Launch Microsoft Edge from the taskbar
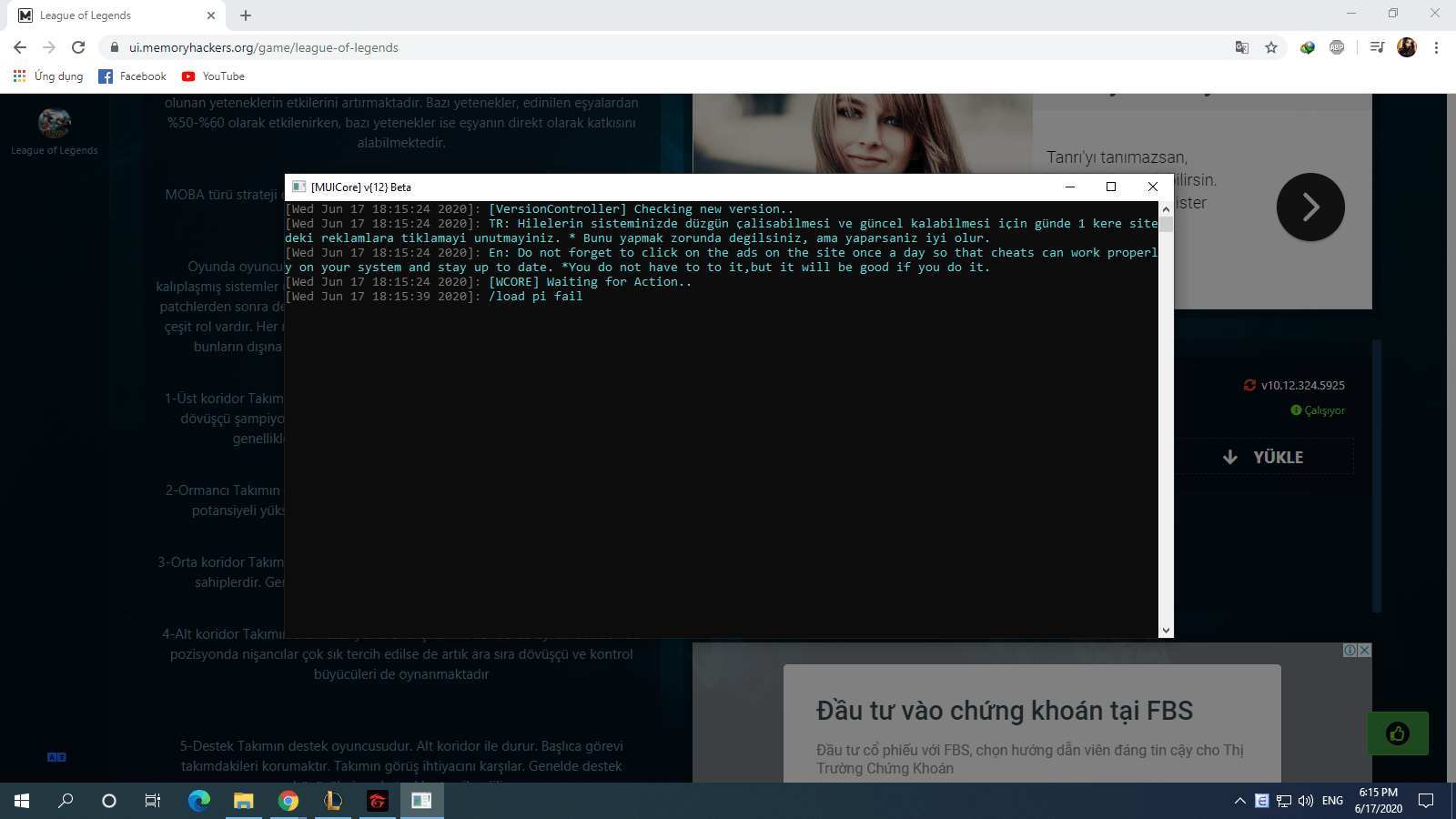 (x=198, y=801)
